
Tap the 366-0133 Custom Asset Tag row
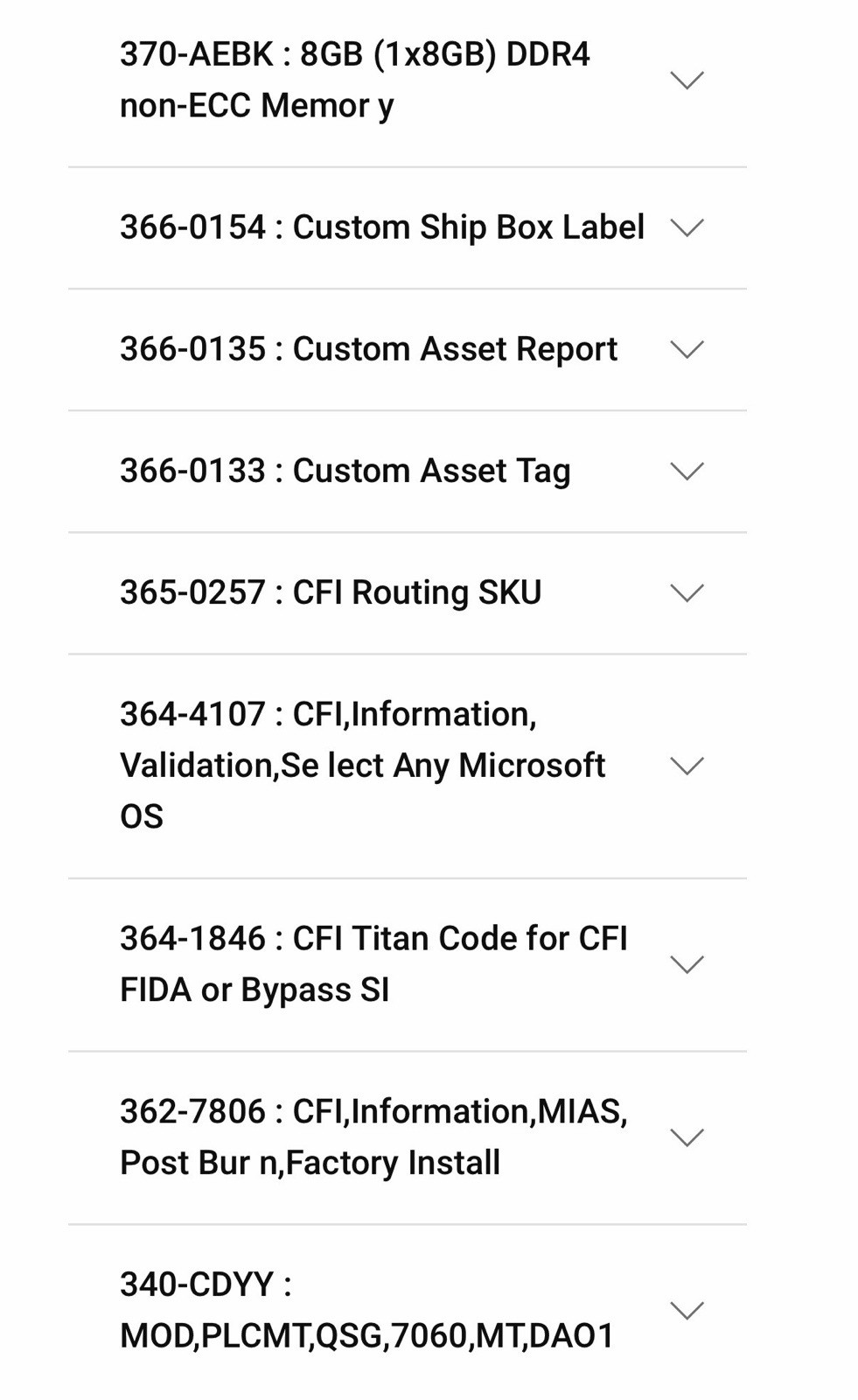[408, 471]
